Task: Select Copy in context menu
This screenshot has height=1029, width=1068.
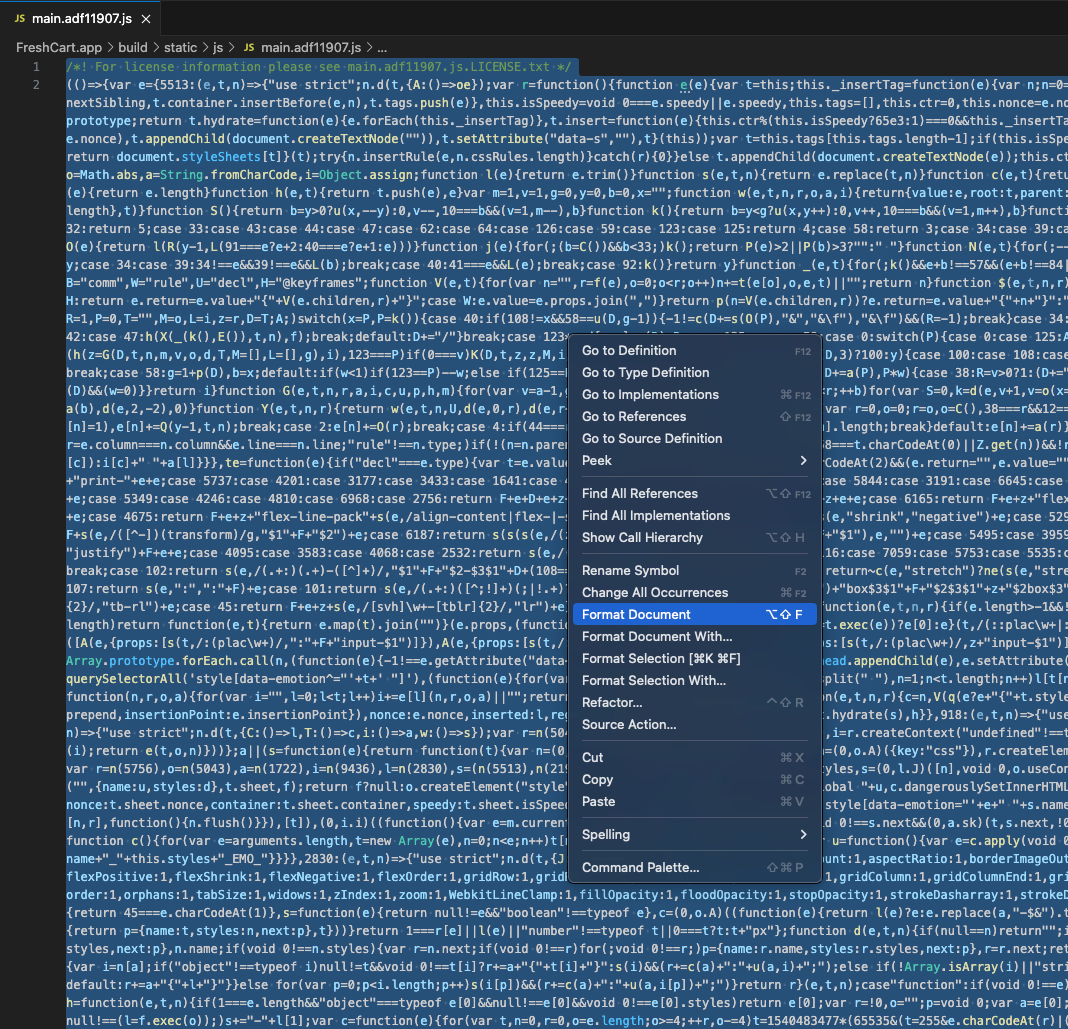Action: tap(694, 780)
